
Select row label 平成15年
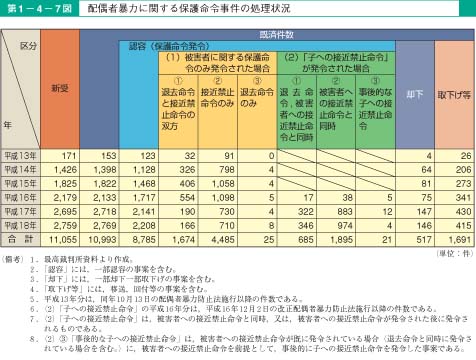[x=20, y=184]
